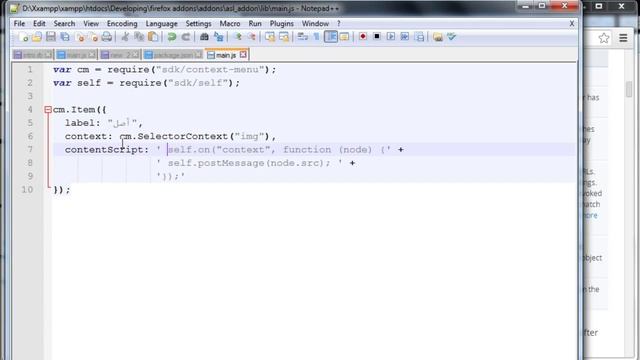
Task: Start macro recording with red dot icon
Action: 362,37
